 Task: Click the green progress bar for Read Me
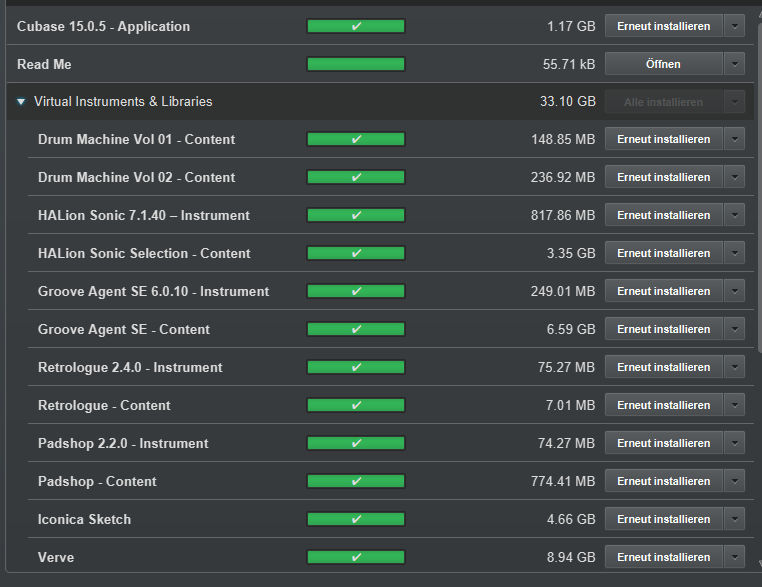(355, 64)
